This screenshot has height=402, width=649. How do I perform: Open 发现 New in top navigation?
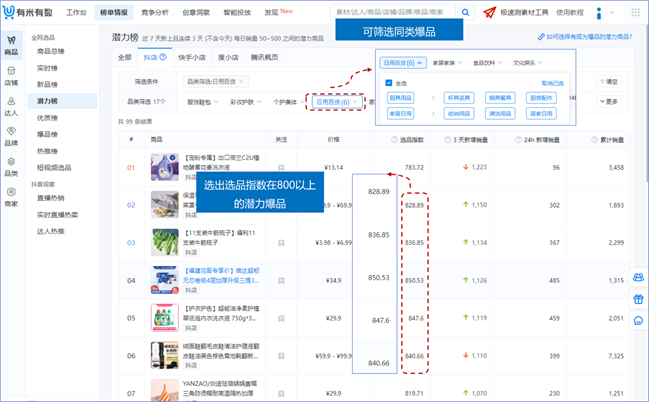coord(279,12)
